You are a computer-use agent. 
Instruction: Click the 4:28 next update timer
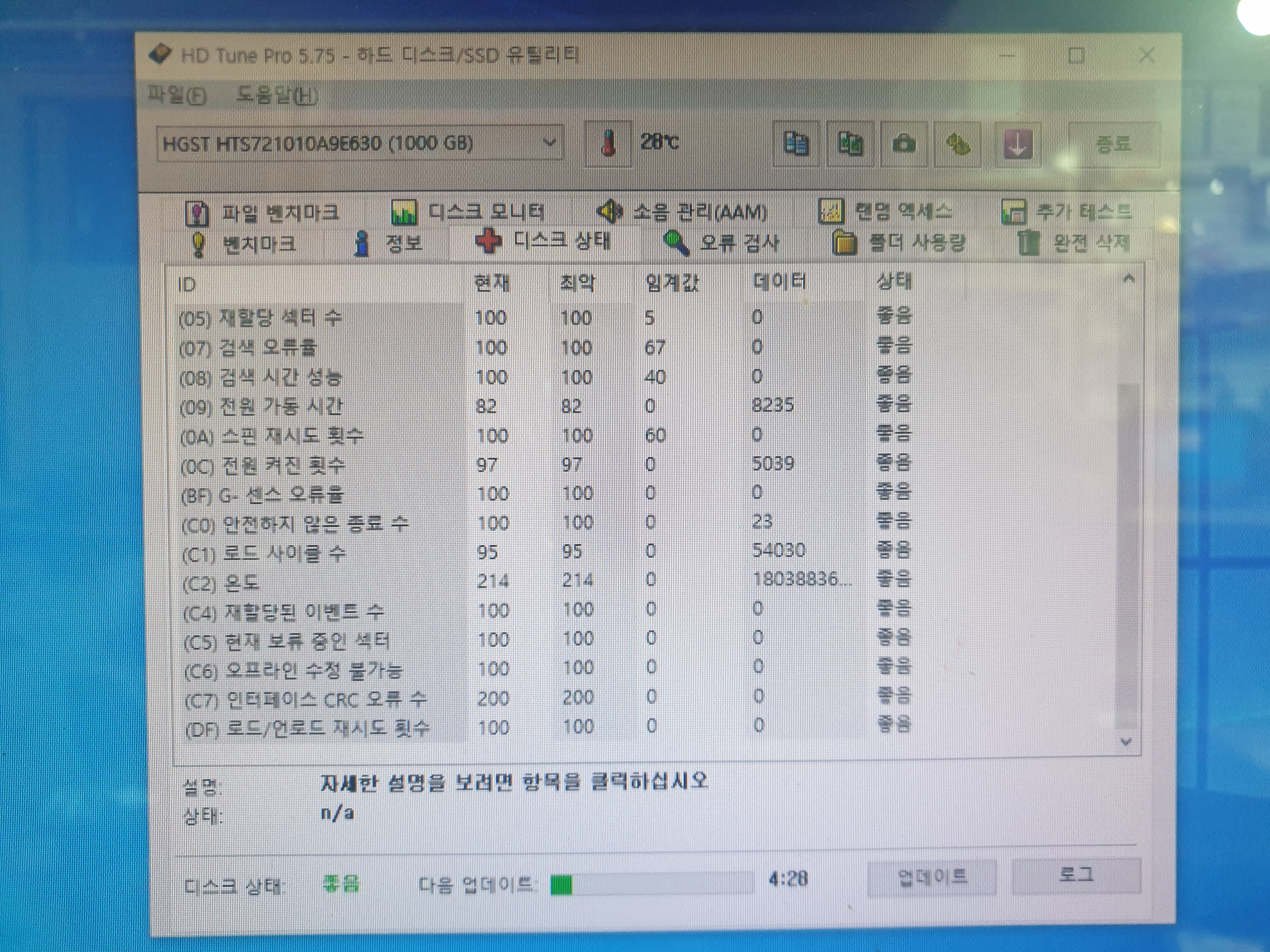[788, 879]
